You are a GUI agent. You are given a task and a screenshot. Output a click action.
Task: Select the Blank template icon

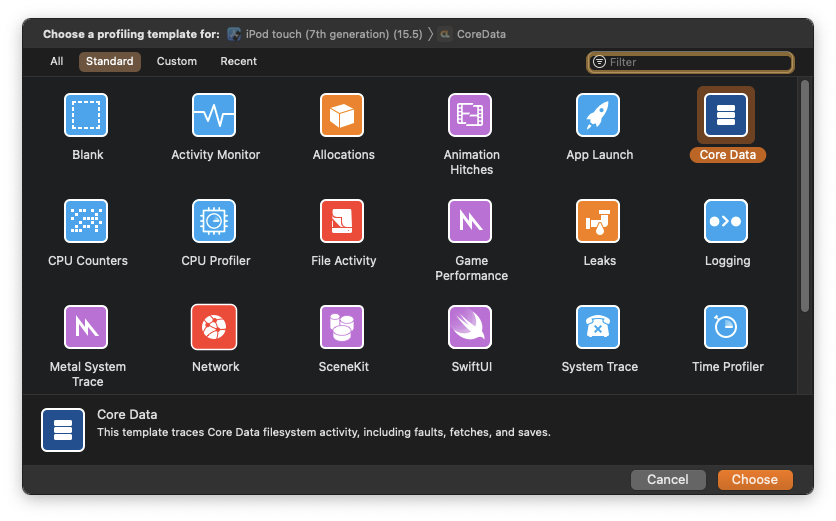pos(86,115)
